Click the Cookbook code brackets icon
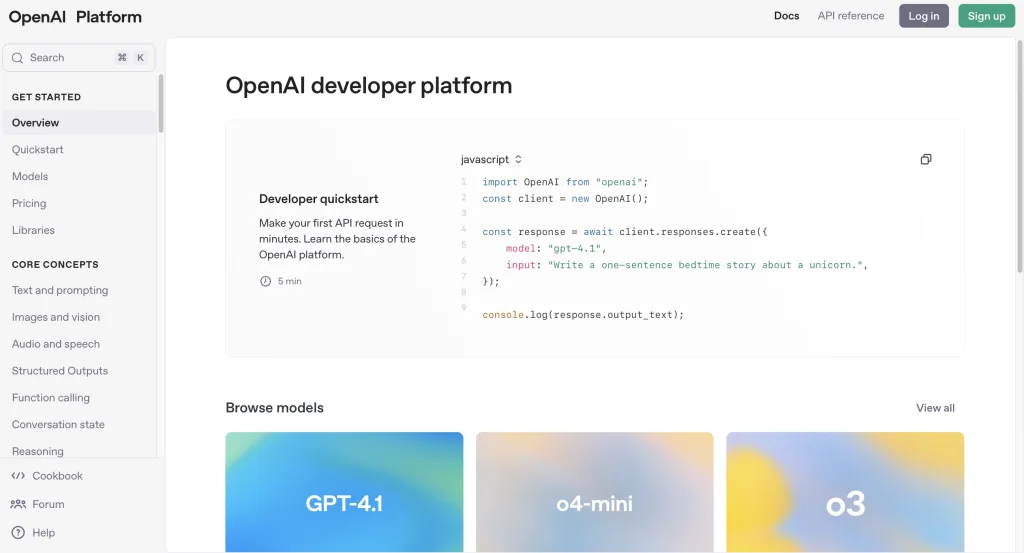The width and height of the screenshot is (1024, 553). pyautogui.click(x=18, y=476)
